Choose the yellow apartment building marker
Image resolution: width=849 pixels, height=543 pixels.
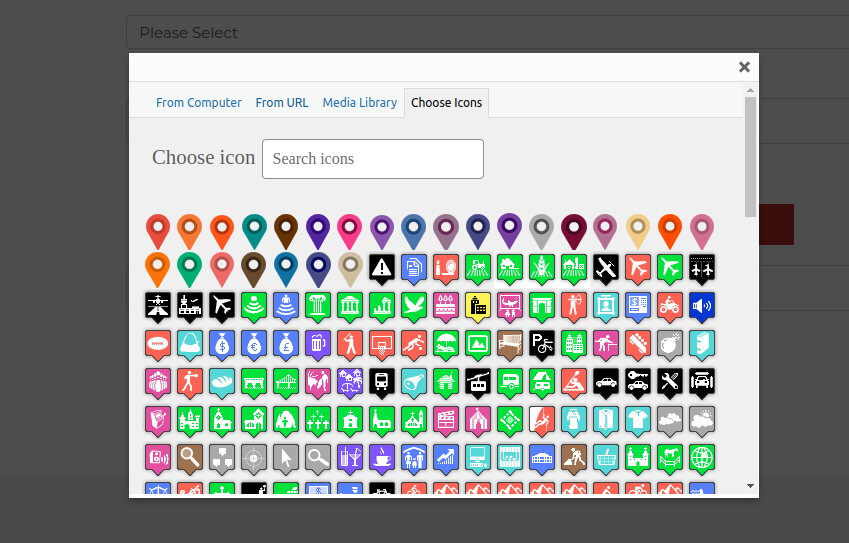pos(478,306)
